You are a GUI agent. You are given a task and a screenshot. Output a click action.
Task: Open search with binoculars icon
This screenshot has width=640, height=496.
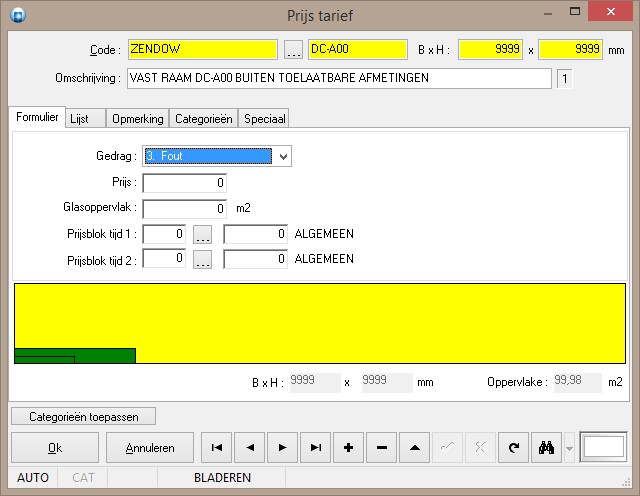547,448
